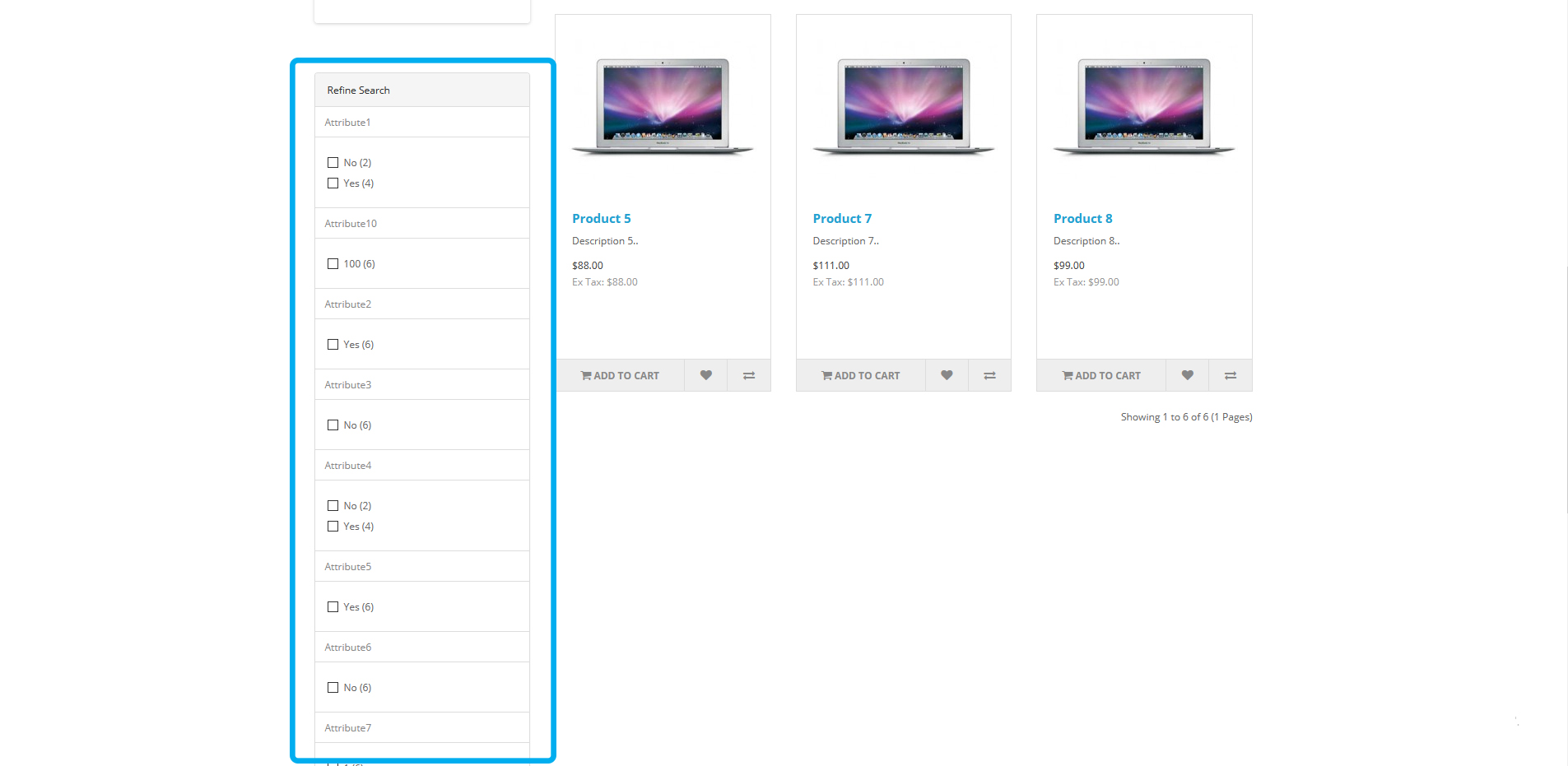Image resolution: width=1568 pixels, height=766 pixels.
Task: Click compare arrows icon for Product 8
Action: click(1231, 375)
